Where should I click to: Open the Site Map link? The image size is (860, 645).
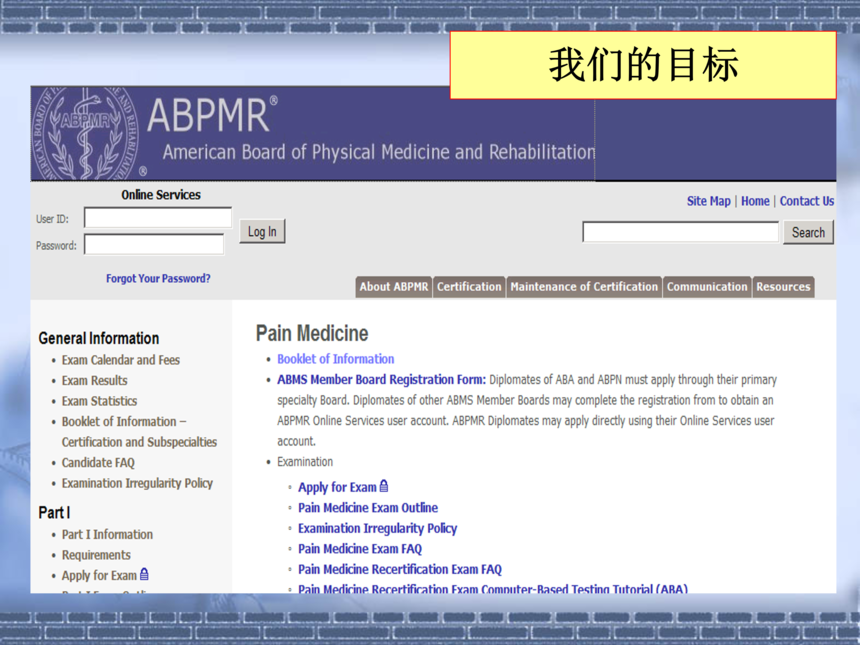pos(709,201)
